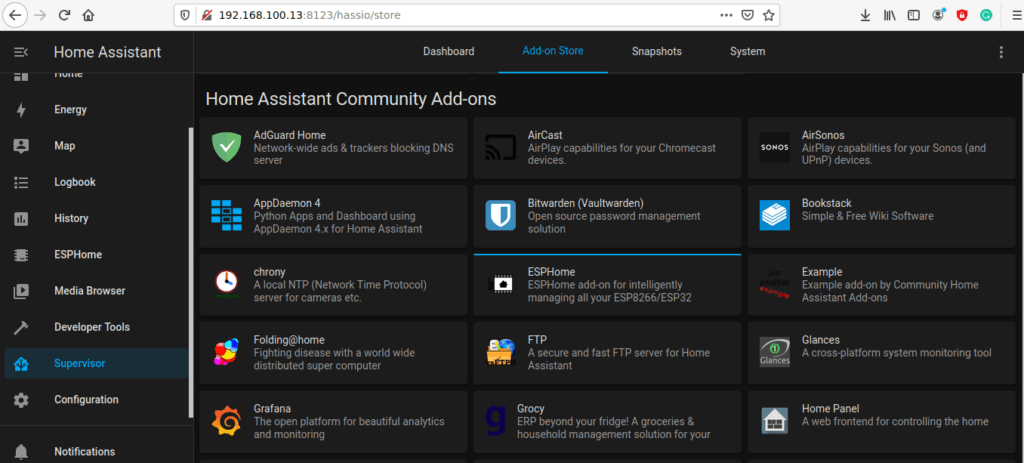Click the browser home button
This screenshot has height=463, width=1024.
click(x=88, y=15)
